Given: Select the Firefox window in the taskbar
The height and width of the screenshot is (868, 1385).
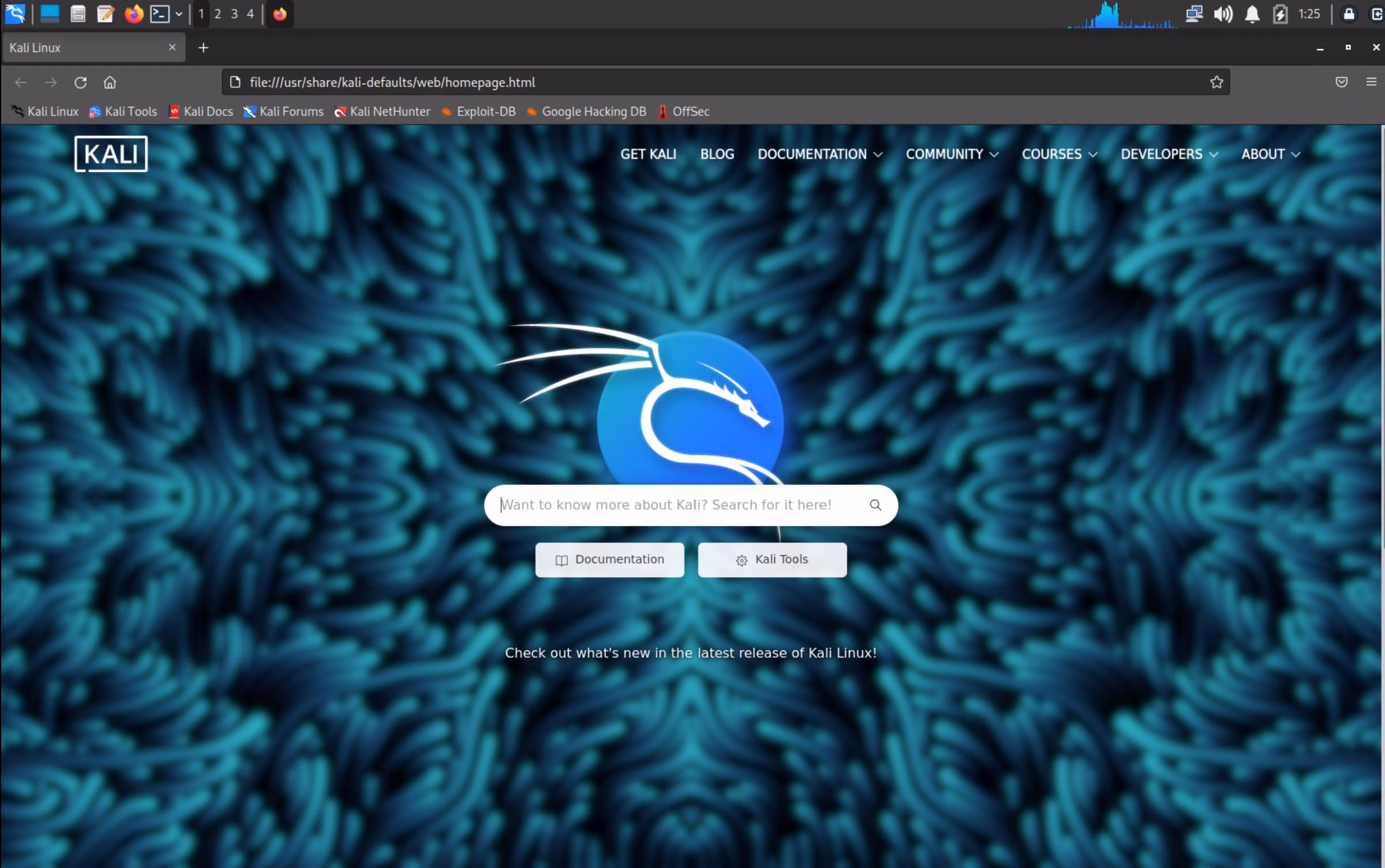Looking at the screenshot, I should click(x=280, y=14).
